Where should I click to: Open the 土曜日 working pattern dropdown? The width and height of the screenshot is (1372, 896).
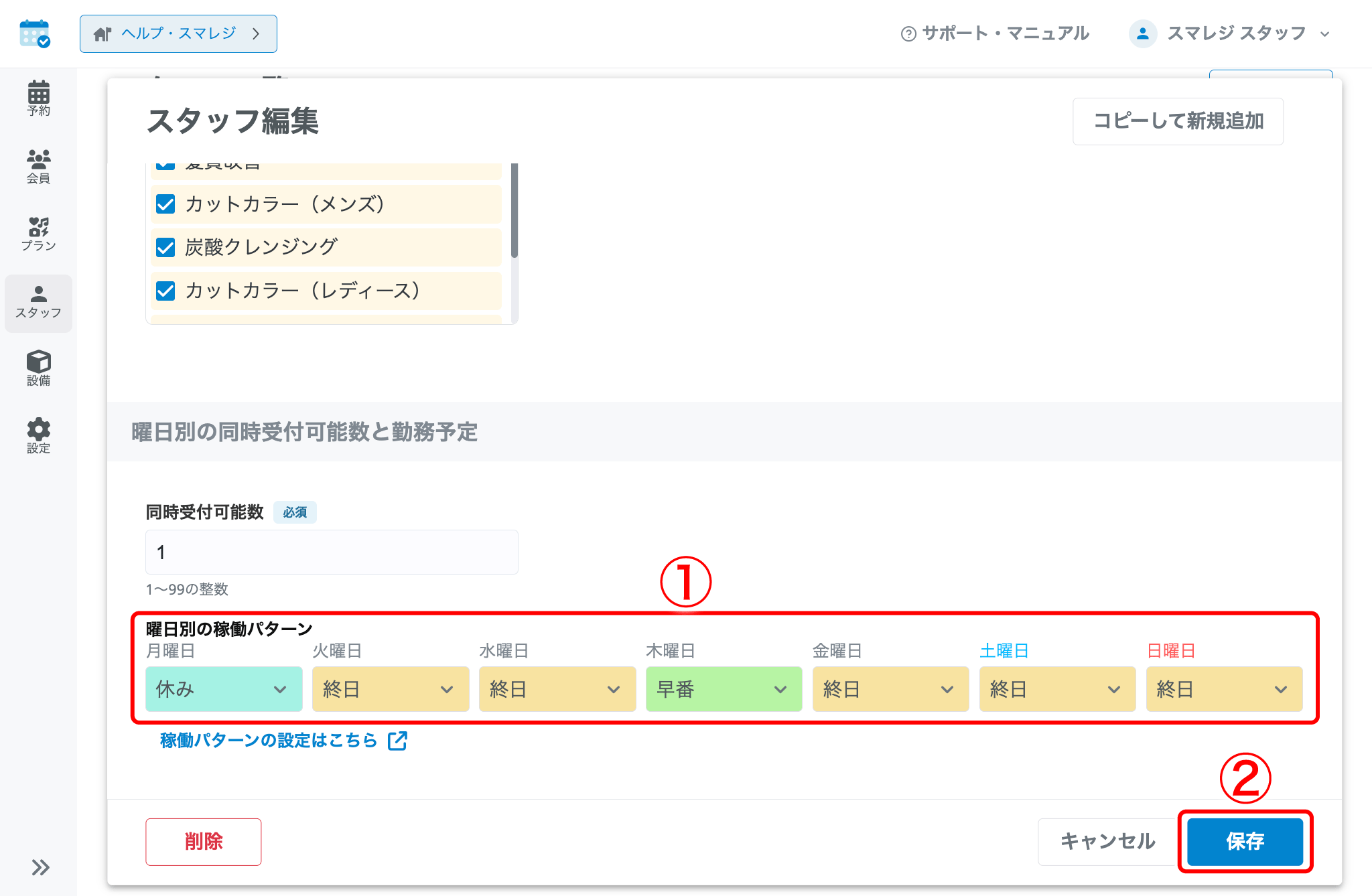(1058, 689)
